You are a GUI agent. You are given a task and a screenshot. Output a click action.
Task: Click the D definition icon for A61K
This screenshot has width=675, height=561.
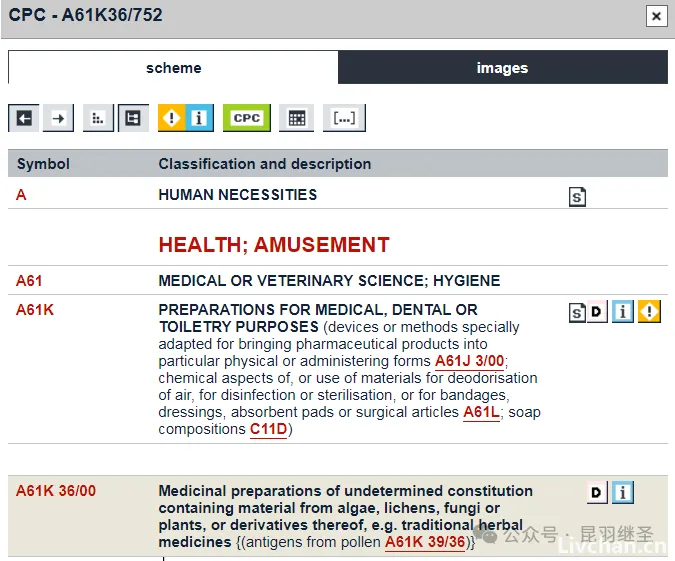click(597, 313)
